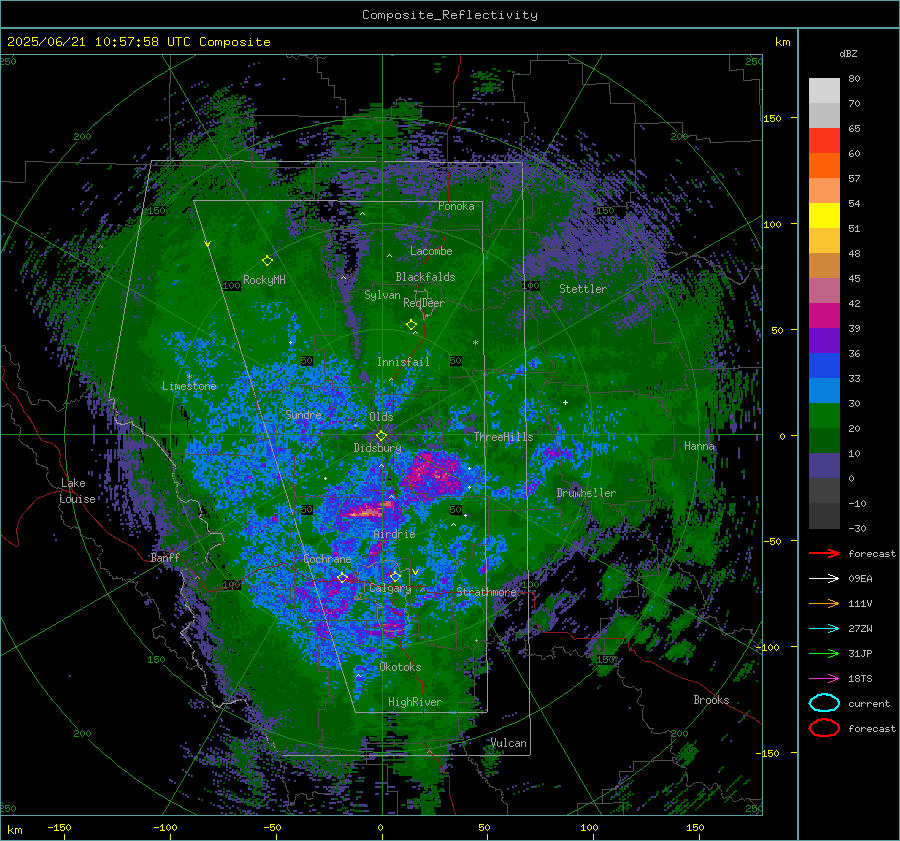
Task: Click the yellow diamond marker below RedDeer
Action: (x=411, y=325)
